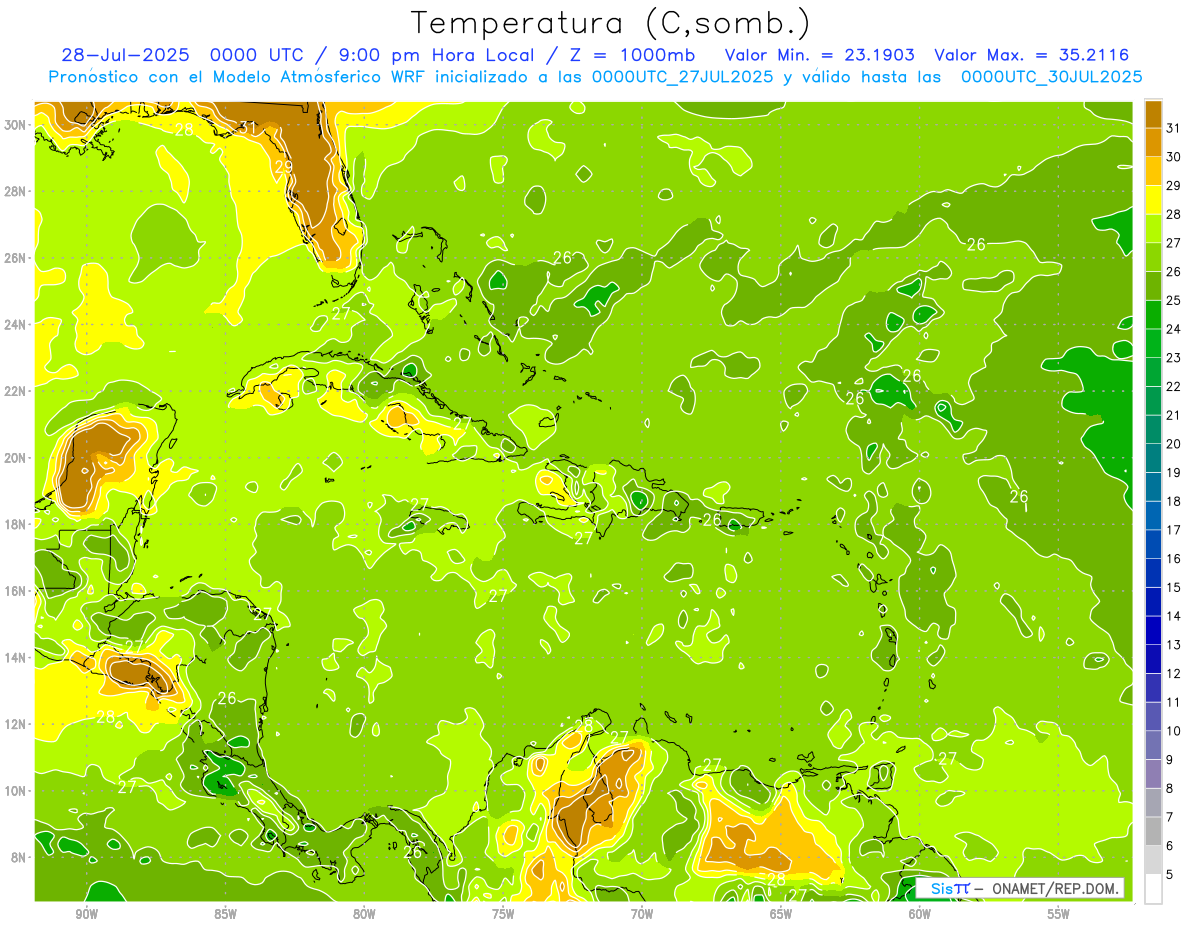This screenshot has height=927, width=1200.
Task: Pick the amber legend swatch between 29 and 30
Action: (x=1153, y=172)
